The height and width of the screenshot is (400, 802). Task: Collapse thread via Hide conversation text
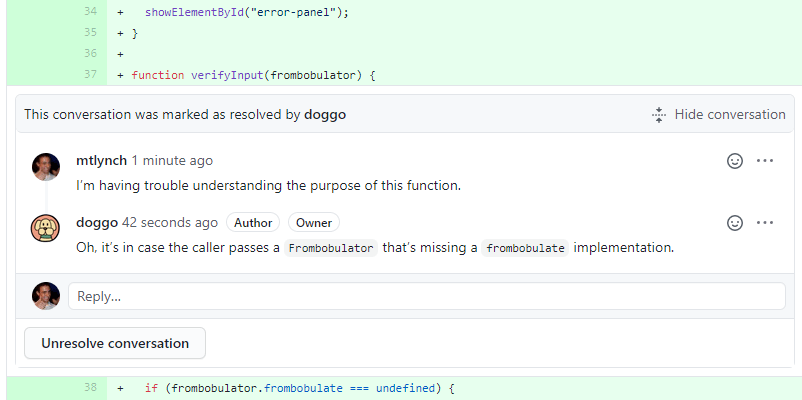(x=730, y=115)
